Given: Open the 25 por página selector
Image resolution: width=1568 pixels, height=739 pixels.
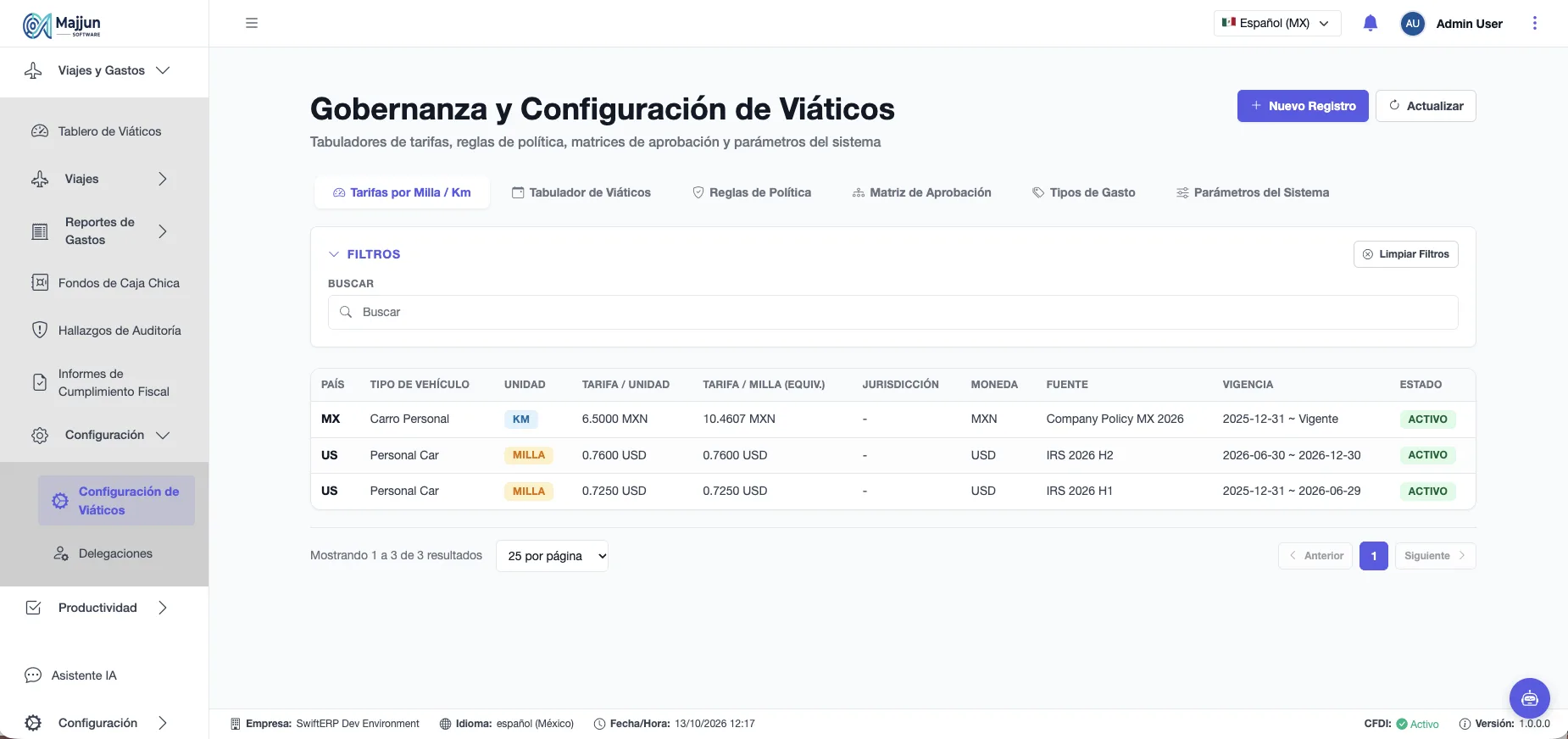Looking at the screenshot, I should pyautogui.click(x=552, y=556).
